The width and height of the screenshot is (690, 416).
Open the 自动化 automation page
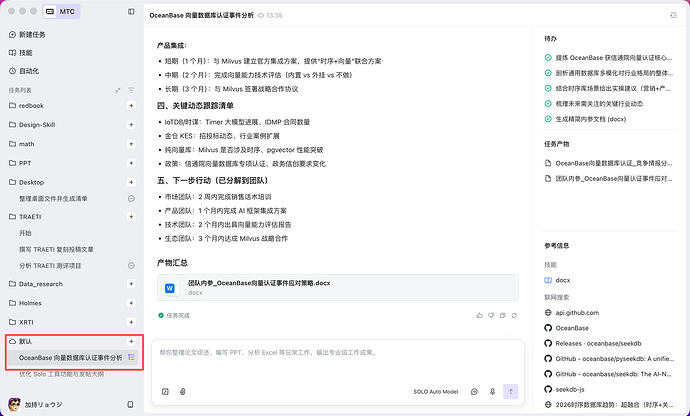(24, 71)
